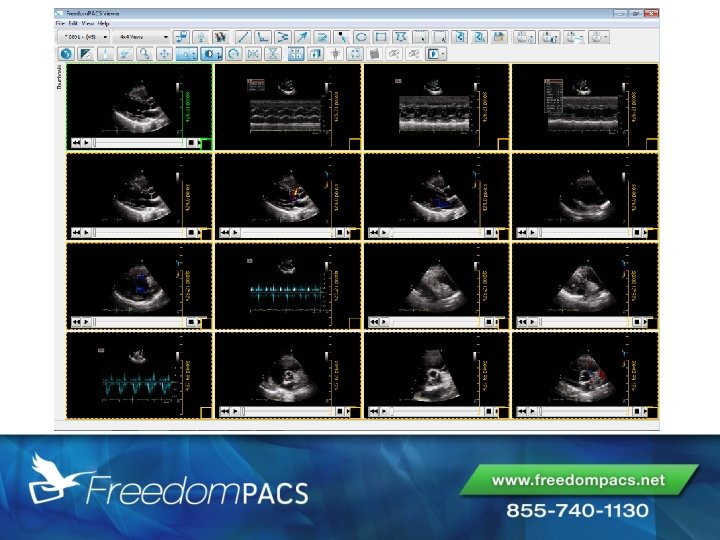This screenshot has height=540, width=720.
Task: Select the window level contrast tool
Action: pos(86,54)
